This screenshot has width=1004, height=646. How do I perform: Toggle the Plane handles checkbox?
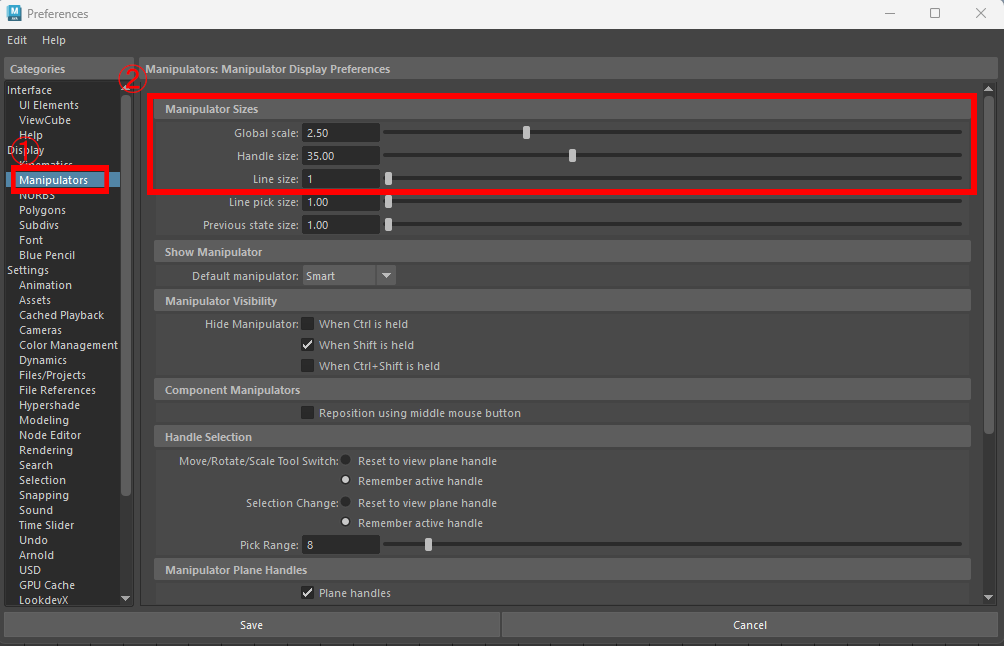[308, 593]
